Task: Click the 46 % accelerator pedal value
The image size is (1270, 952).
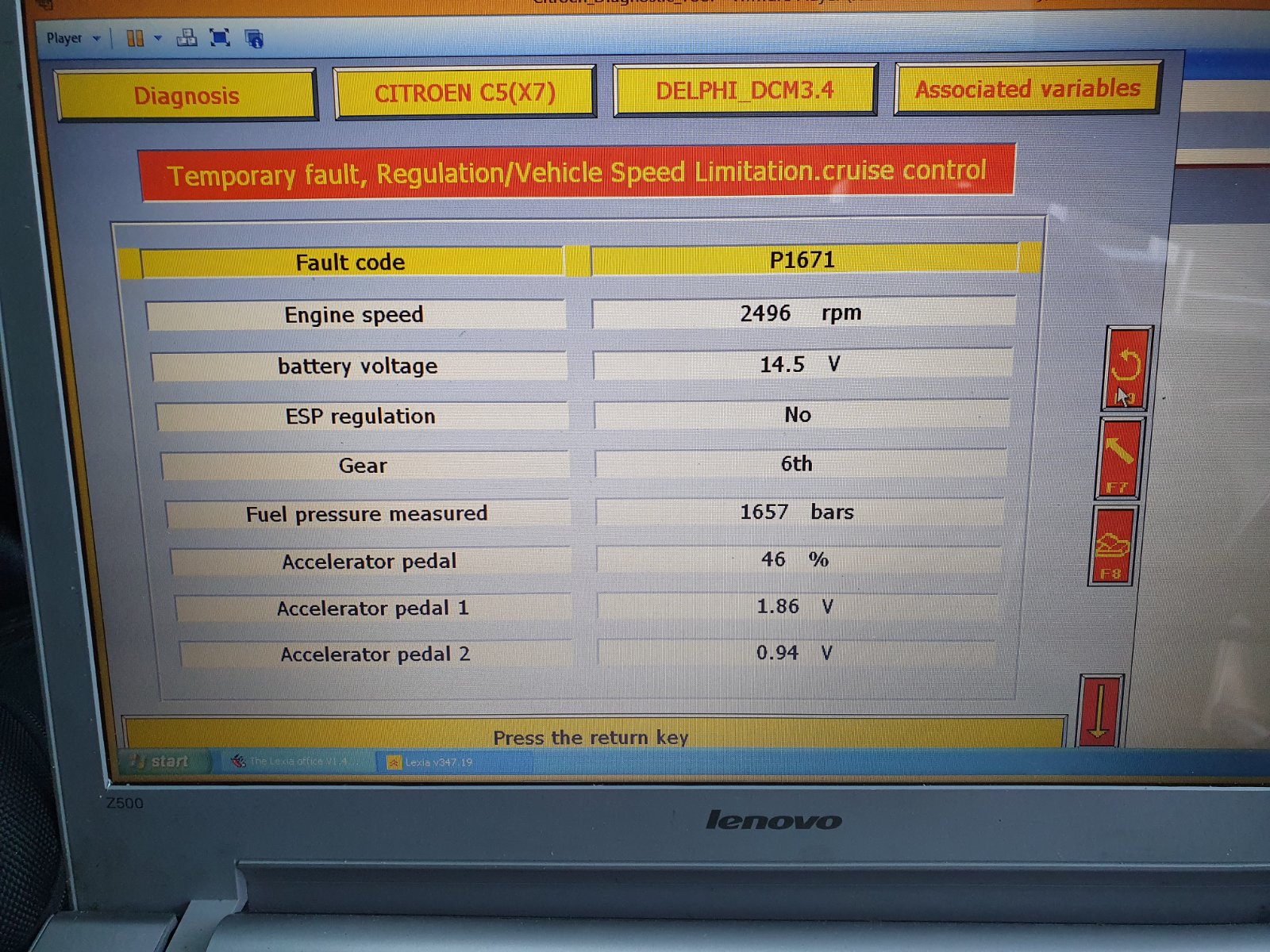Action: tap(797, 559)
